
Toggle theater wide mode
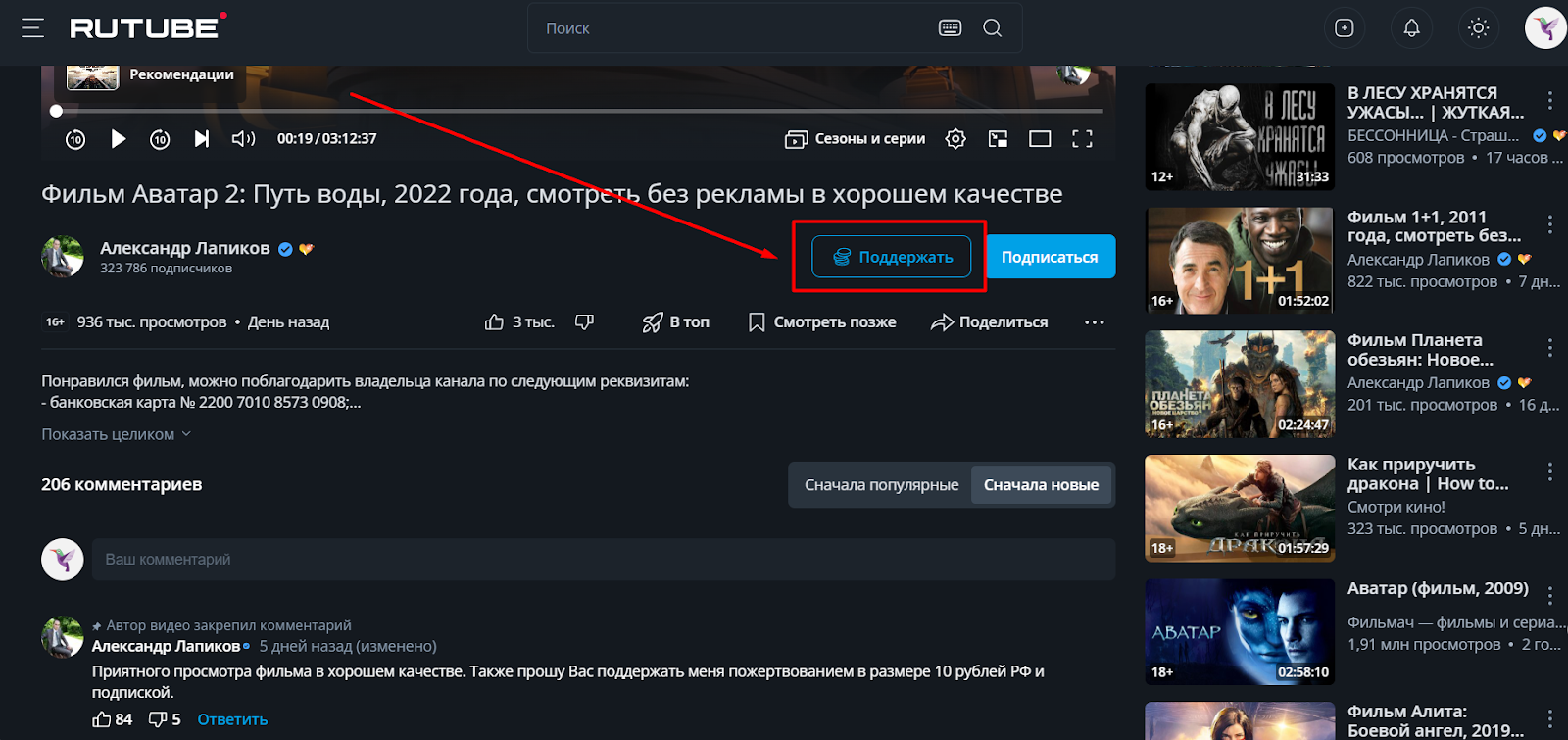(x=1040, y=139)
